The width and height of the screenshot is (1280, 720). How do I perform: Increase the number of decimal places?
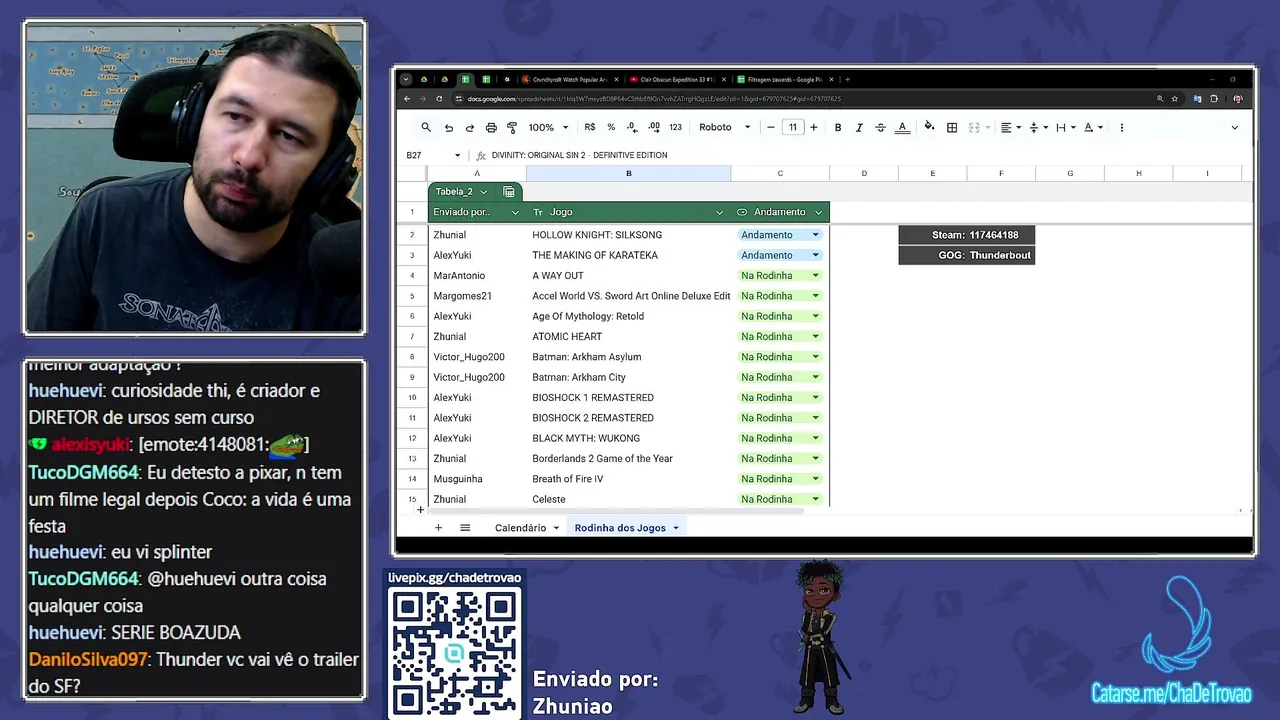654,127
